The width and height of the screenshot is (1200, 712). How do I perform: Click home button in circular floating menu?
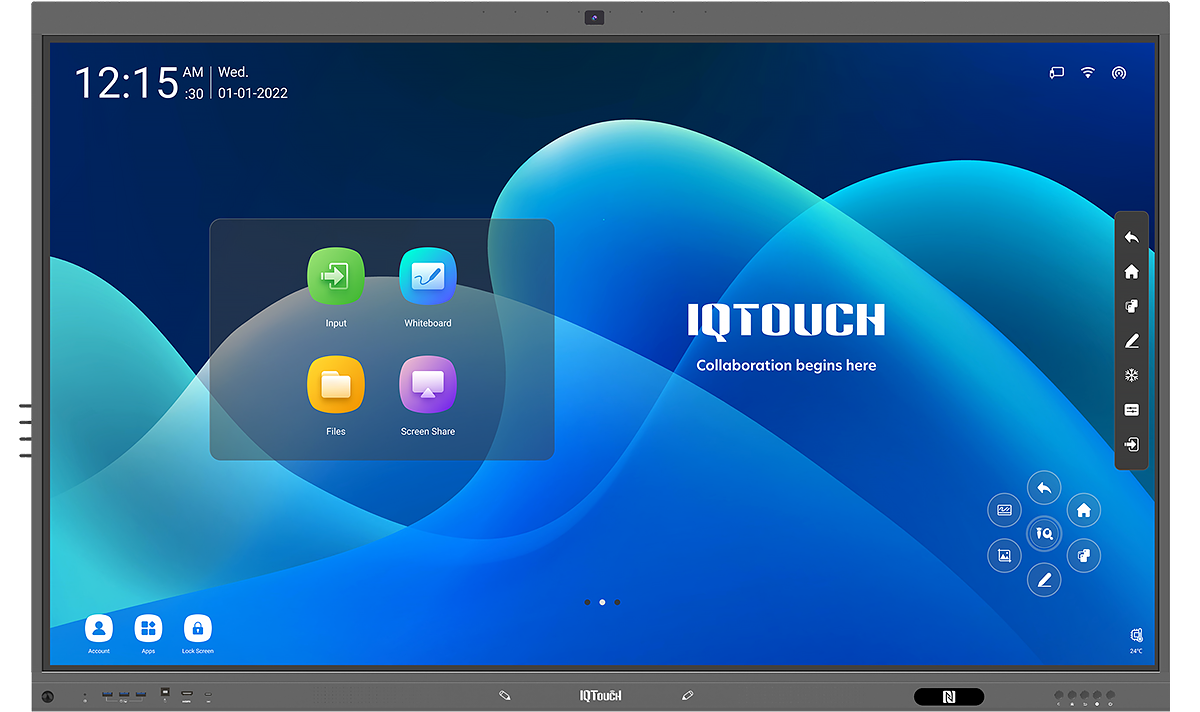click(x=1083, y=511)
